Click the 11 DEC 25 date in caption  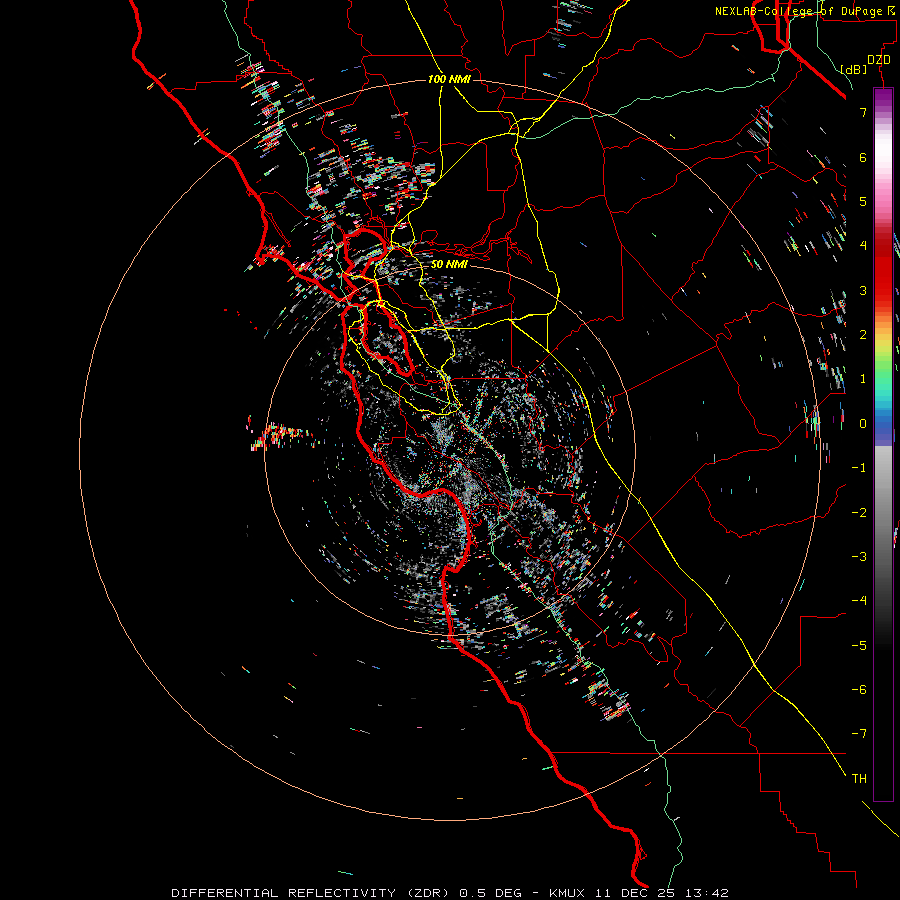634,893
